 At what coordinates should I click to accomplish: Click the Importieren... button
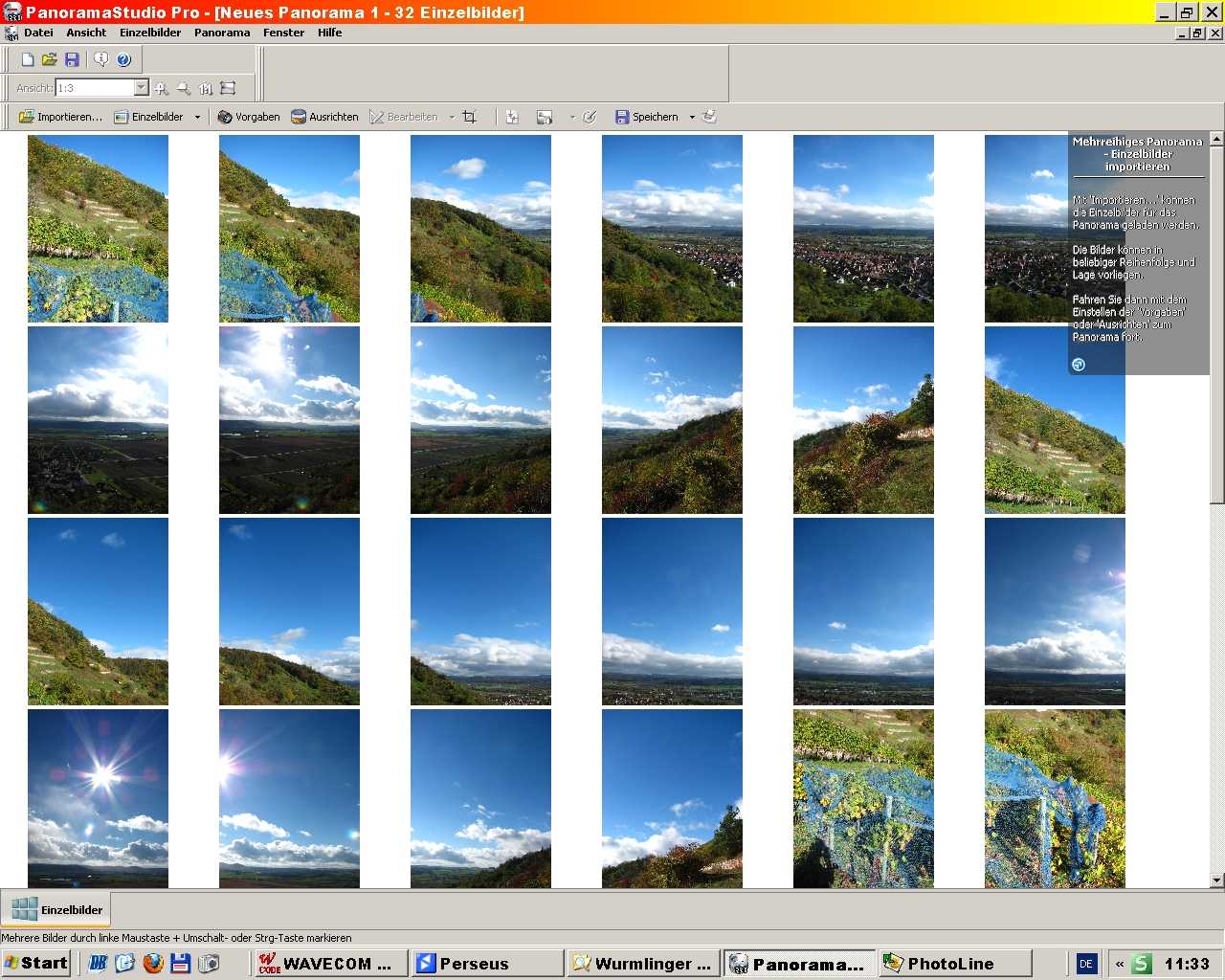coord(61,117)
